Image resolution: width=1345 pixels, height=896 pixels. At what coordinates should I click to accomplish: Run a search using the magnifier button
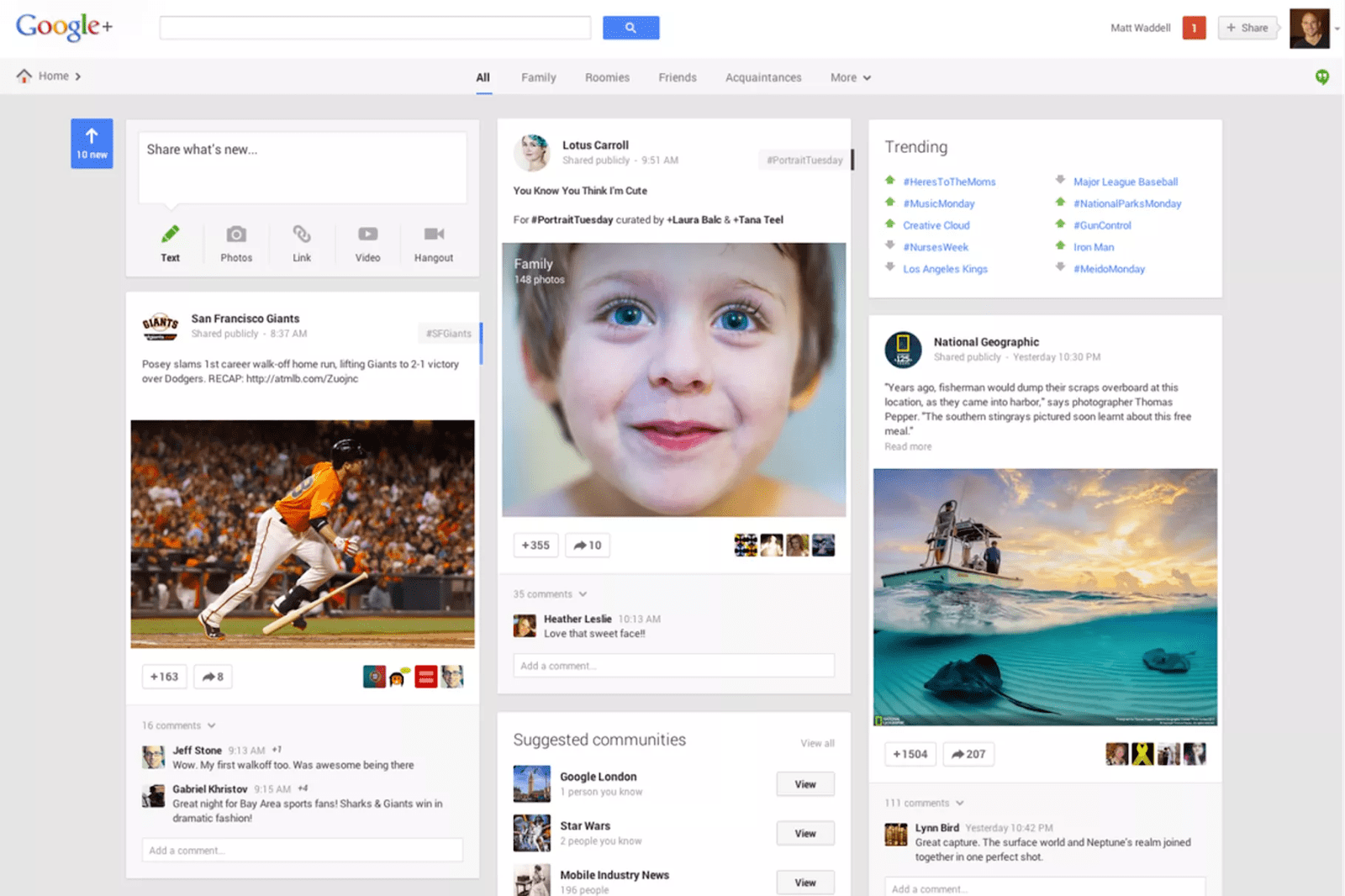630,27
